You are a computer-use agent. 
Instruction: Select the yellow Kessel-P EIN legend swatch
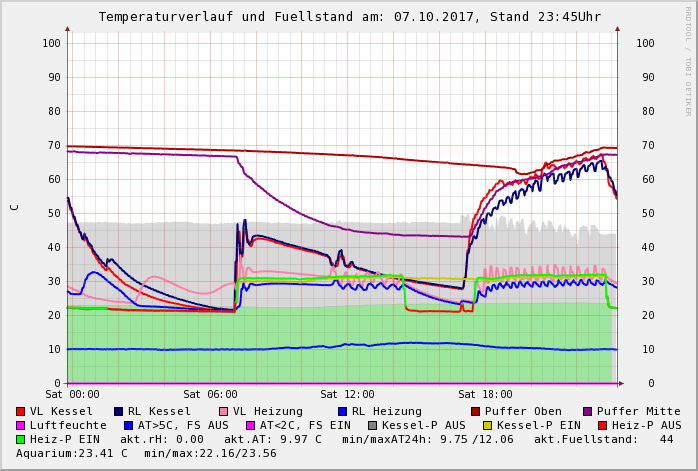488,425
